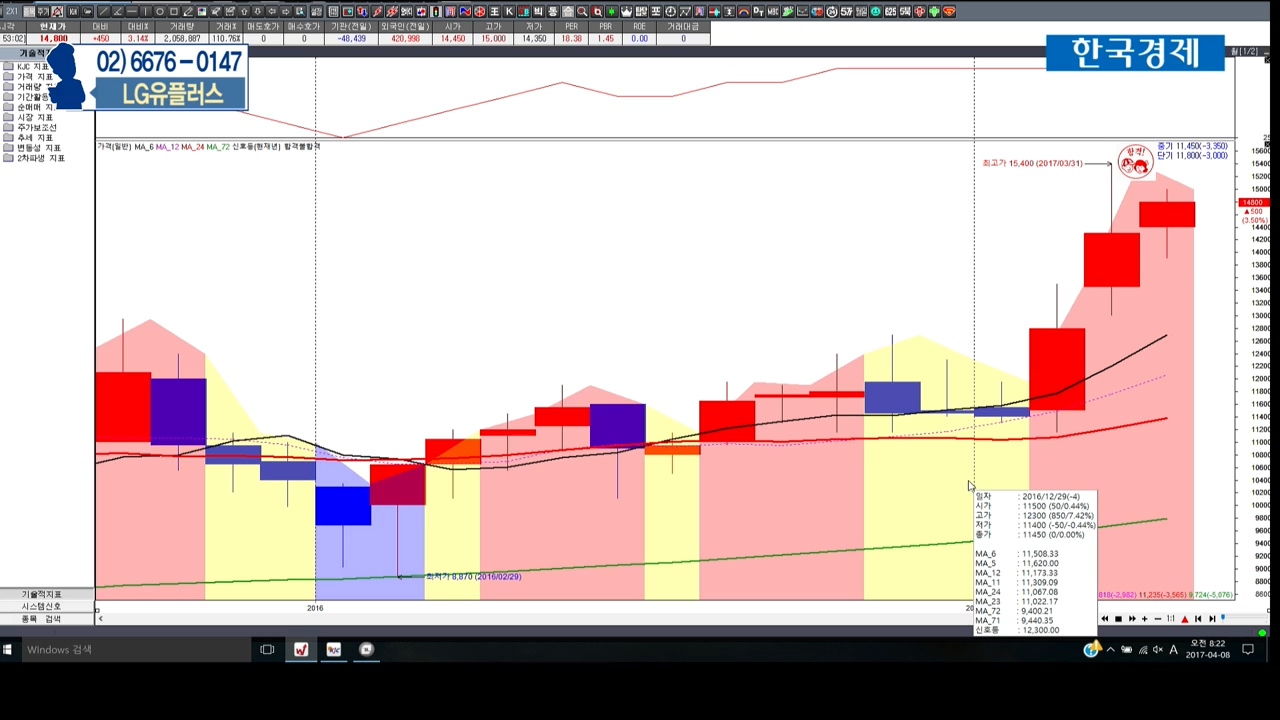Viewport: 1280px width, 720px height.
Task: Select the circle drawing tool
Action: [159, 12]
